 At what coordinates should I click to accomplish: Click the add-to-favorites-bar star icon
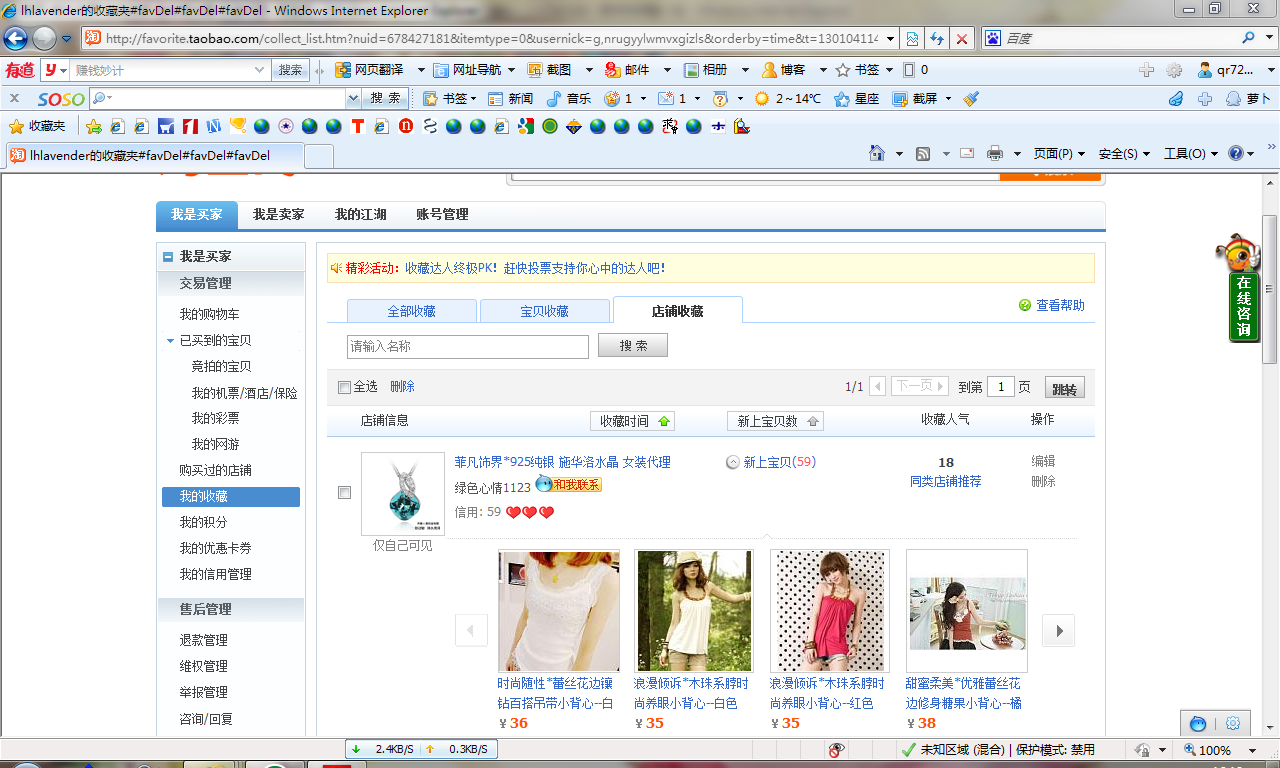coord(94,126)
